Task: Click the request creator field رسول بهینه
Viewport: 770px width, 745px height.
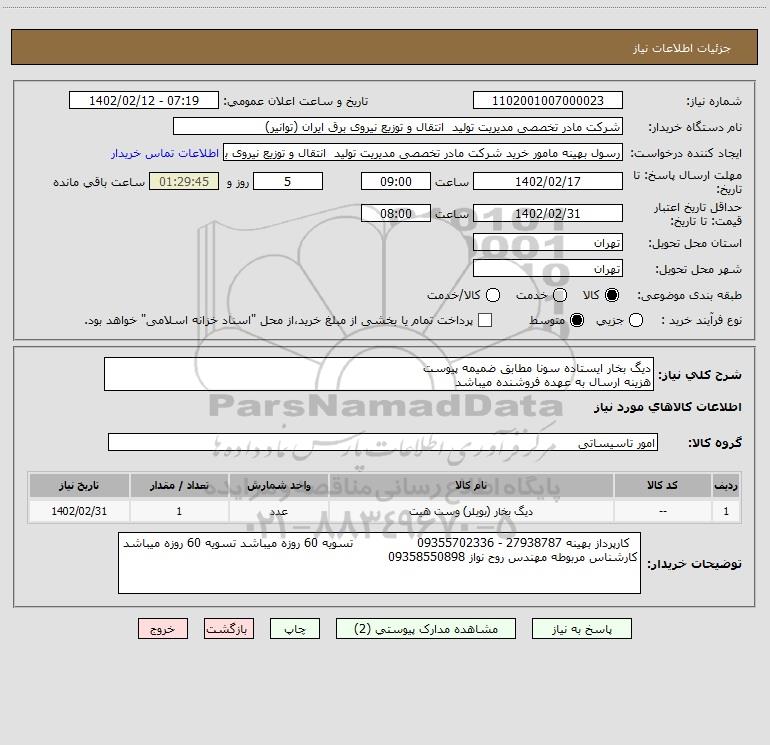Action: [x=423, y=153]
